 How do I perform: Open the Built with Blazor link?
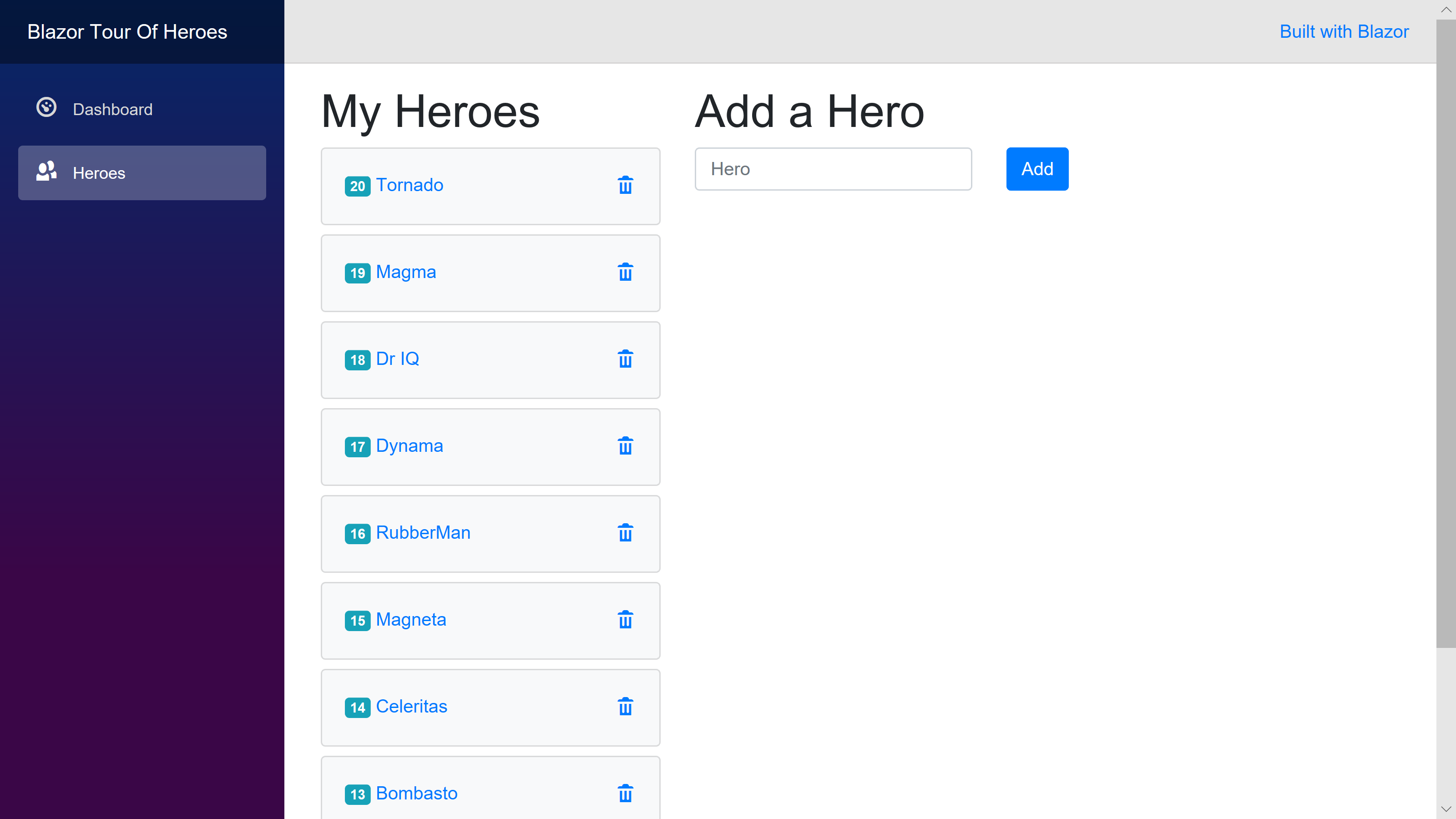pyautogui.click(x=1344, y=32)
